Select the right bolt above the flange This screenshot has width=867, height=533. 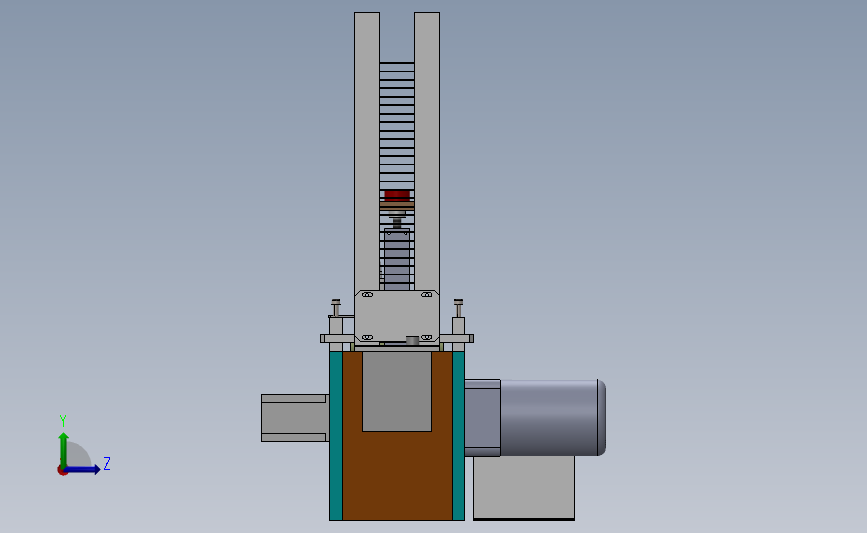(x=458, y=307)
